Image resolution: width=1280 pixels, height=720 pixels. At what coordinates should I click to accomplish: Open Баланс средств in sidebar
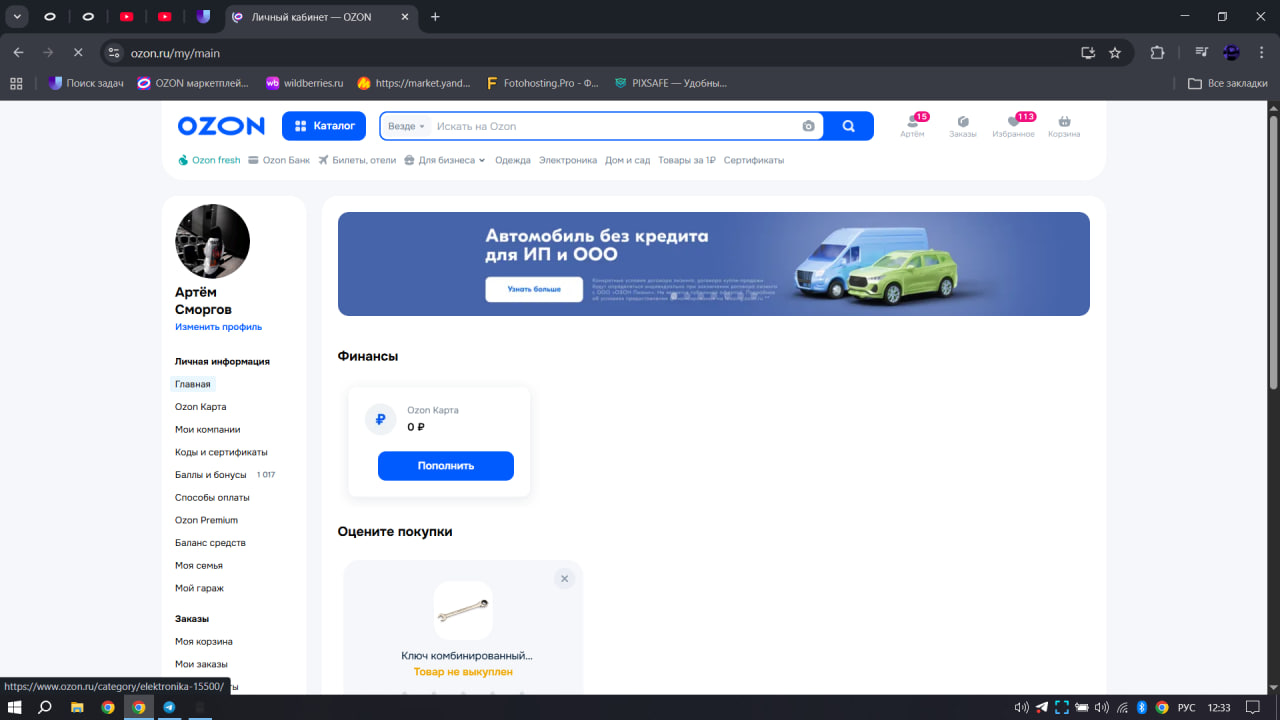point(210,543)
